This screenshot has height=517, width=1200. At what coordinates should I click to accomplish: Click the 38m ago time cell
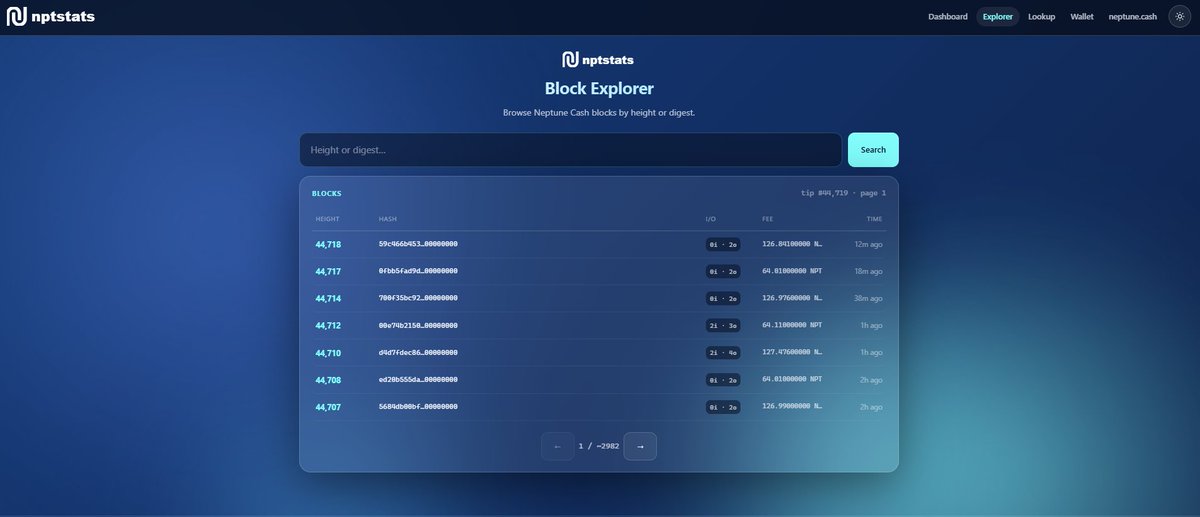coord(868,298)
